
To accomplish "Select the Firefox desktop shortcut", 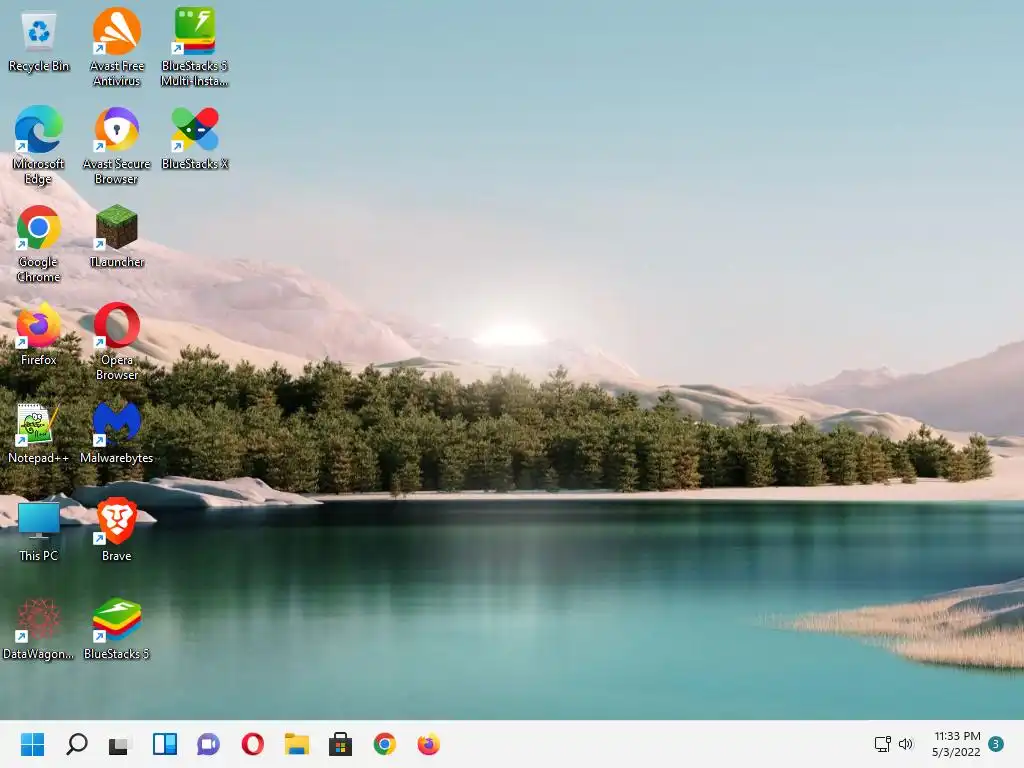I will [39, 334].
